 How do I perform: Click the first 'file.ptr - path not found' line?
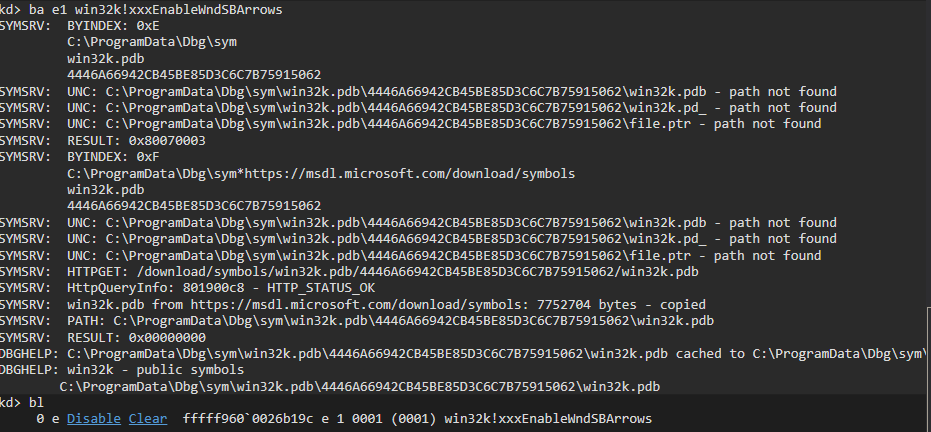click(411, 124)
